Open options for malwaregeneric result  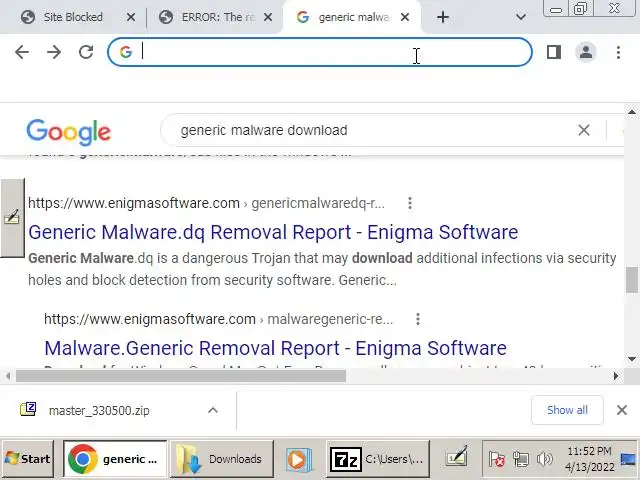(418, 319)
